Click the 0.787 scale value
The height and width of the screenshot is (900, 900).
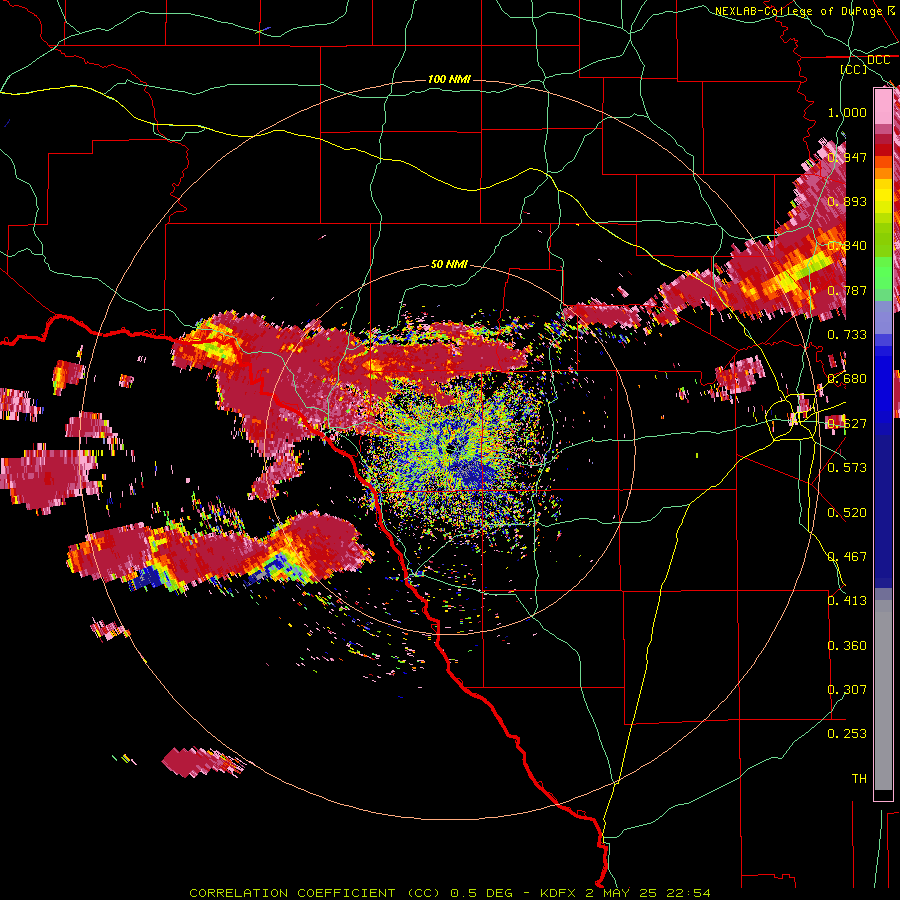847,290
